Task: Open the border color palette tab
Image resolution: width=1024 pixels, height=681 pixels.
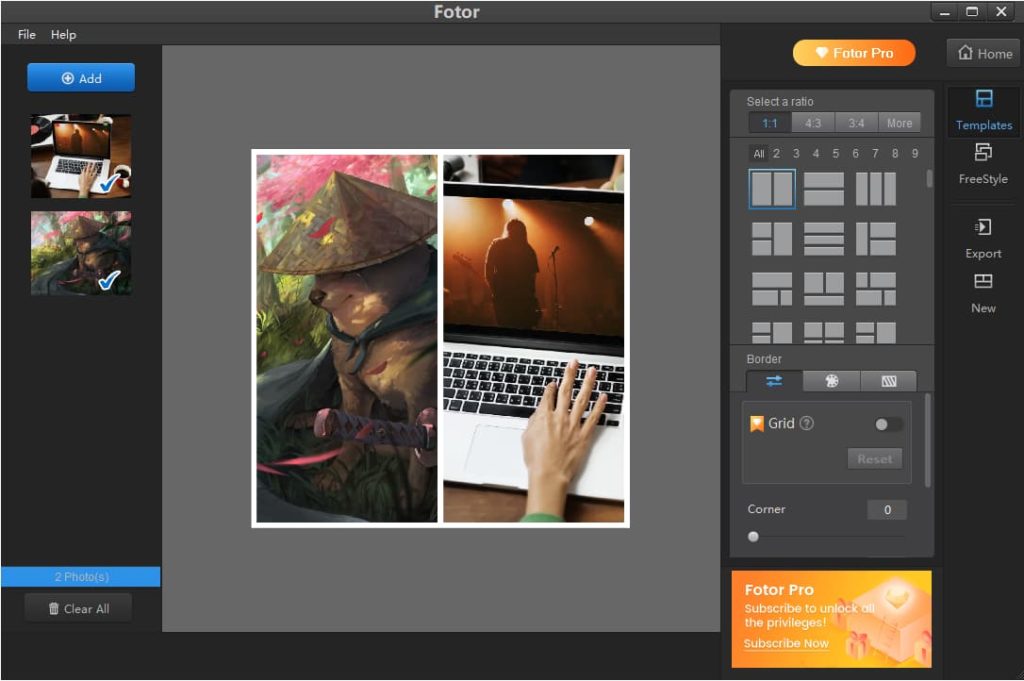Action: pos(831,381)
